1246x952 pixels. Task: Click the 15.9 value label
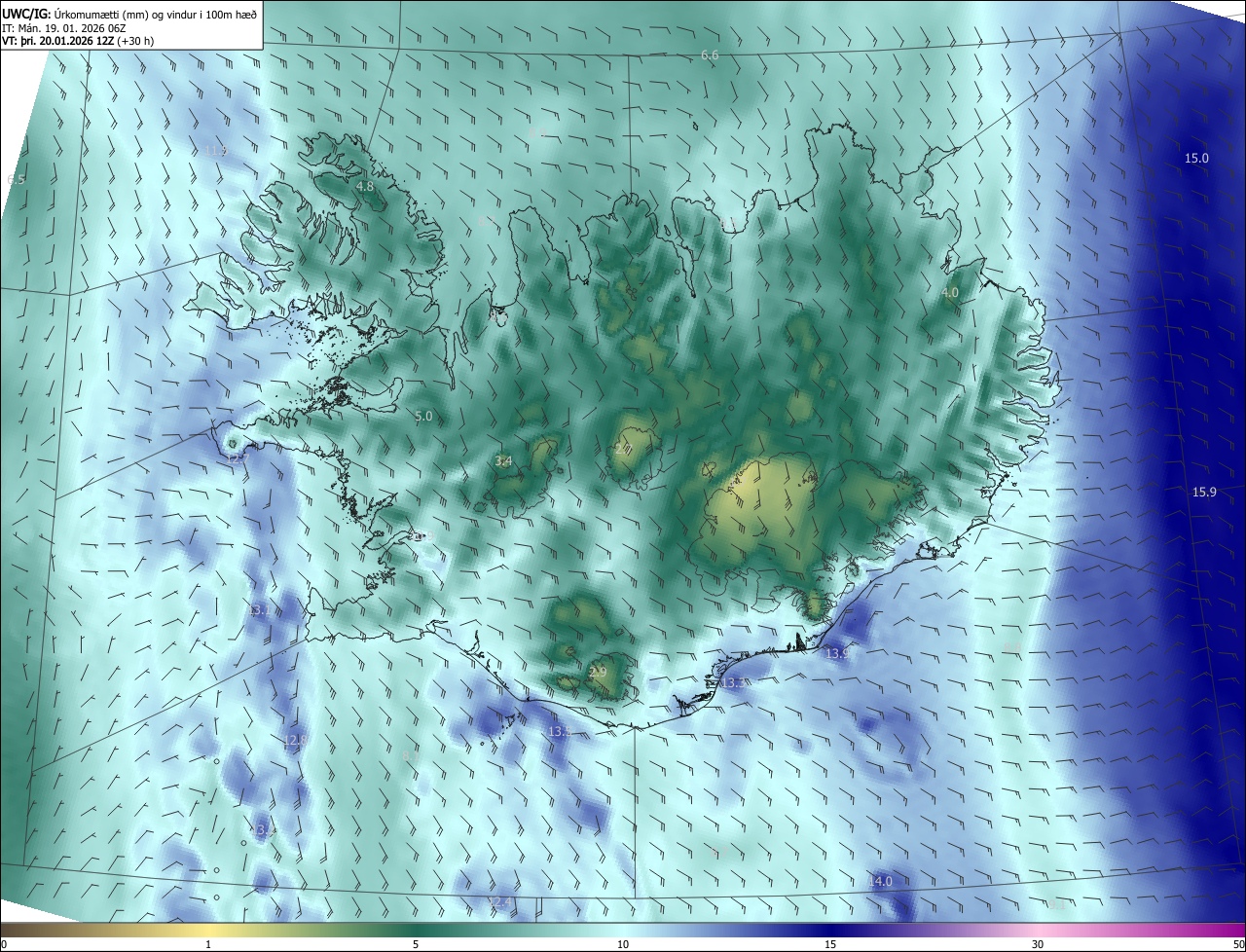[x=1204, y=492]
